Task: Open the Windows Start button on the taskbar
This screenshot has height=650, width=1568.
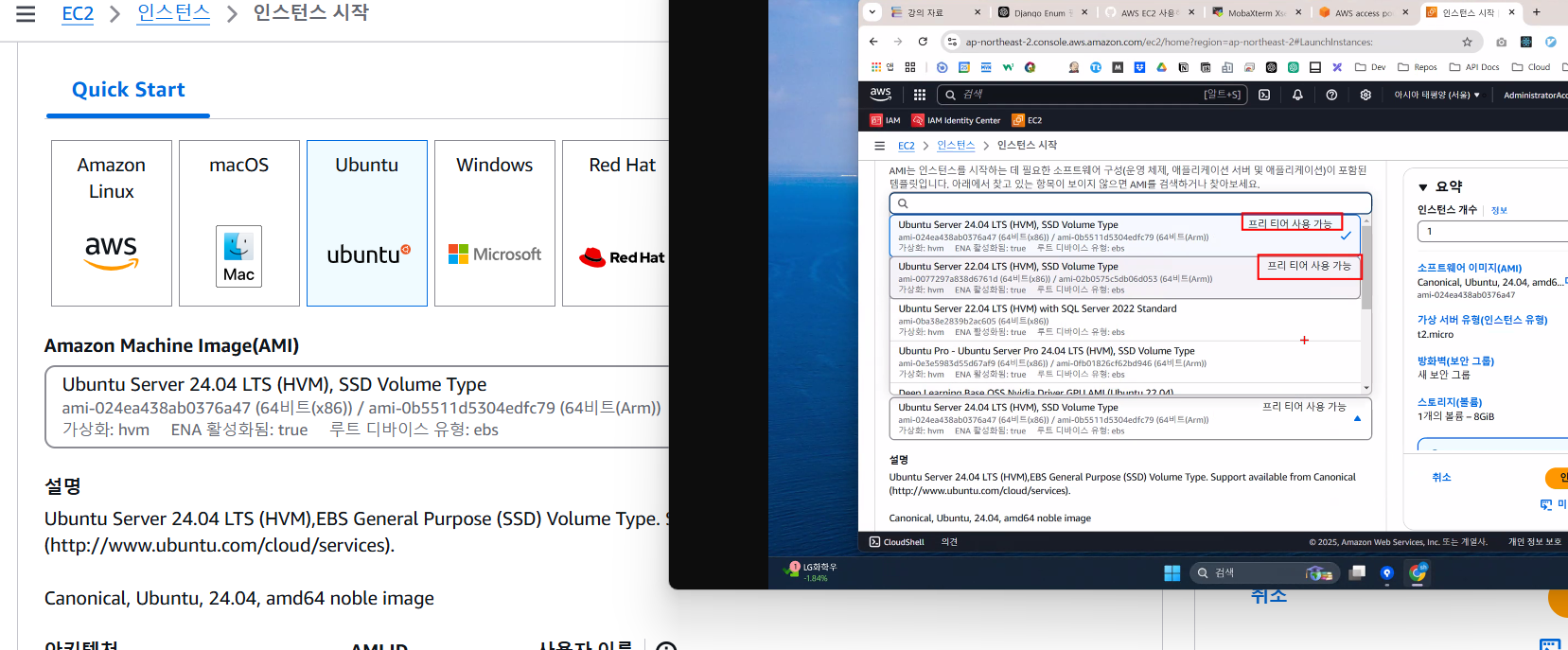Action: [1172, 572]
